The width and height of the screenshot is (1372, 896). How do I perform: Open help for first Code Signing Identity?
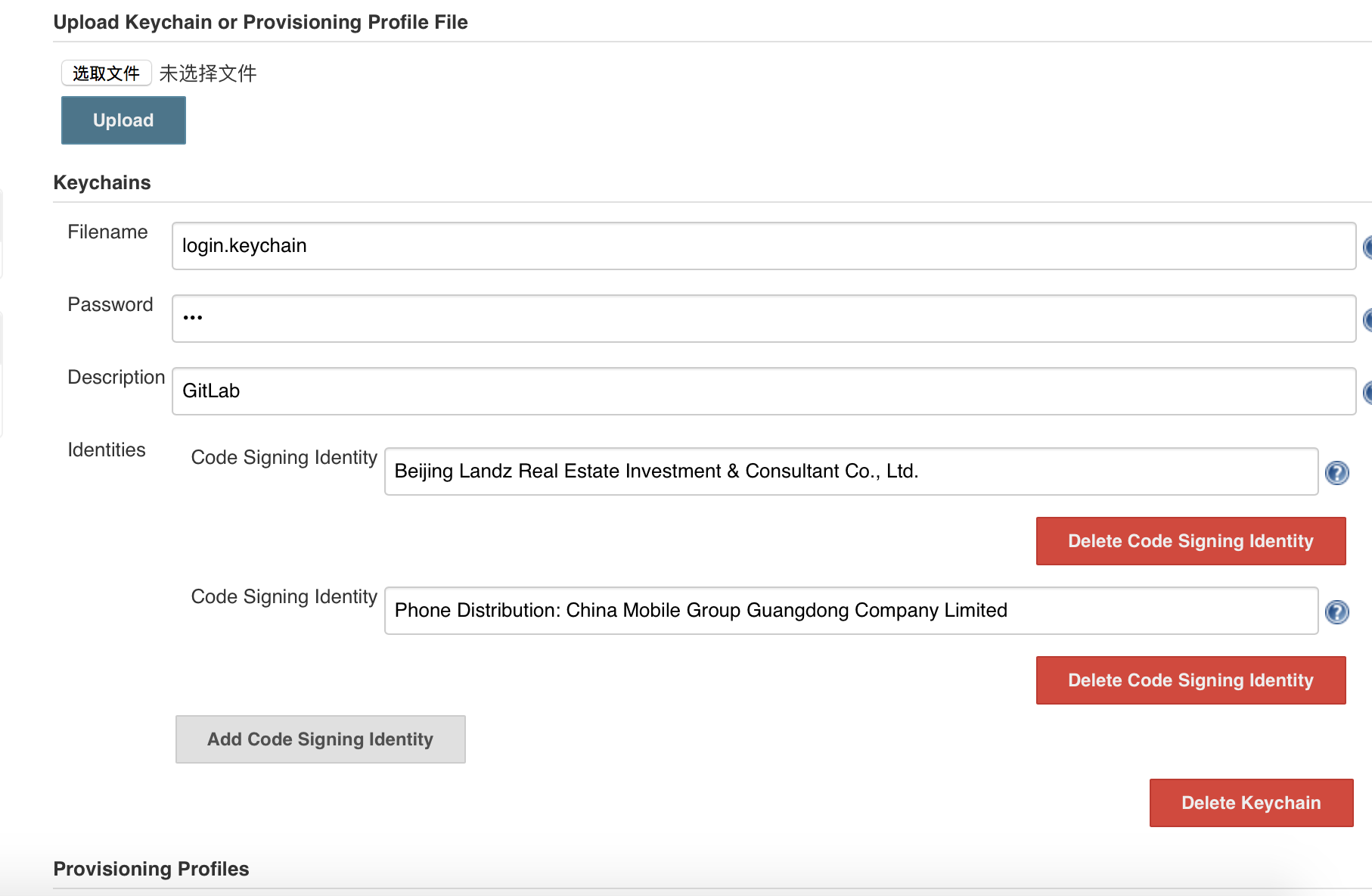pyautogui.click(x=1336, y=473)
